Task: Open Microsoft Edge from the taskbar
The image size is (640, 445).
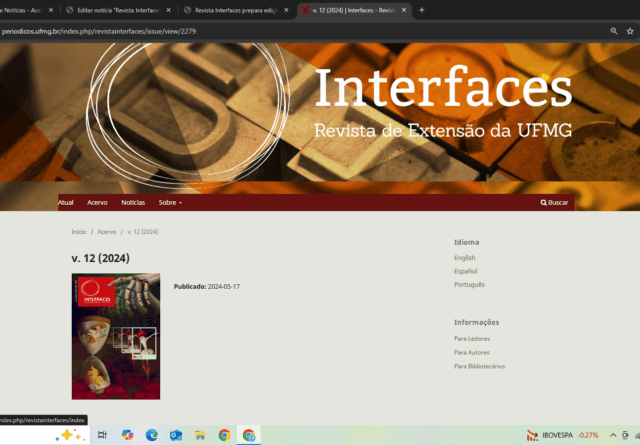Action: tap(152, 435)
